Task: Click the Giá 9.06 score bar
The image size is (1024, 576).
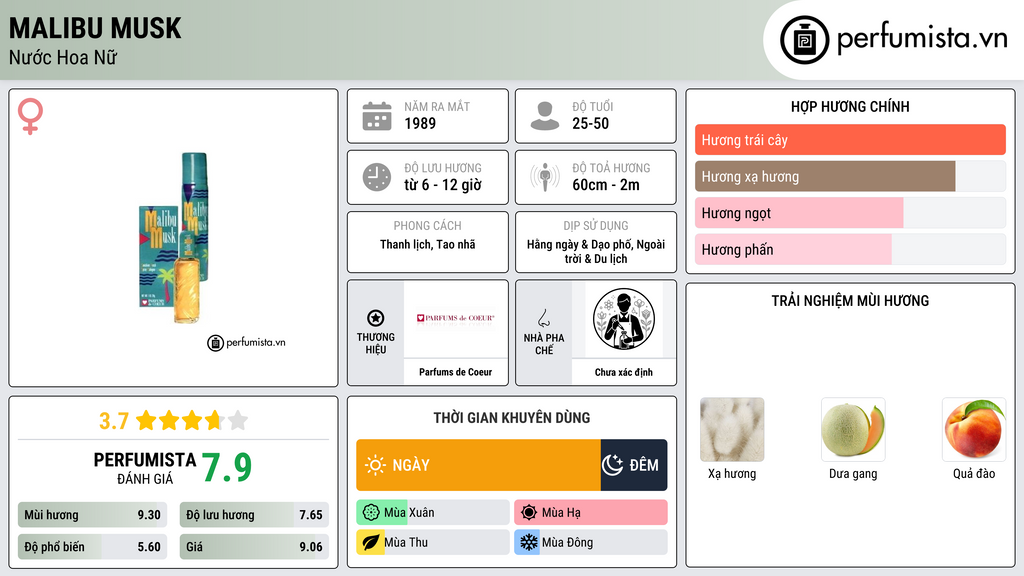Action: pos(254,547)
